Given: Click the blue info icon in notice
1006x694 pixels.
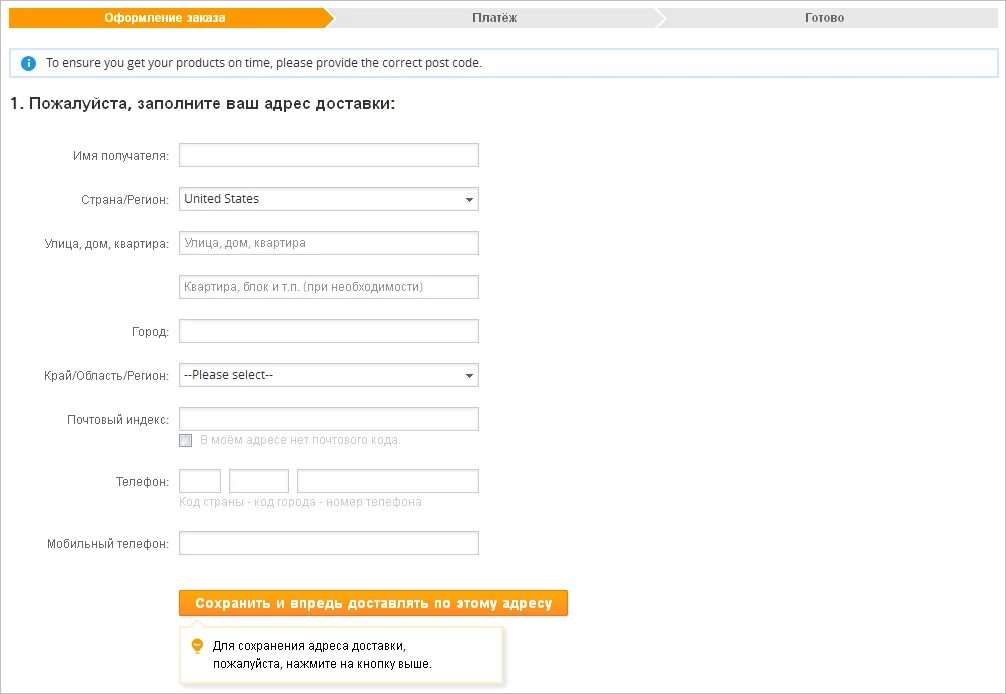Looking at the screenshot, I should [x=28, y=63].
